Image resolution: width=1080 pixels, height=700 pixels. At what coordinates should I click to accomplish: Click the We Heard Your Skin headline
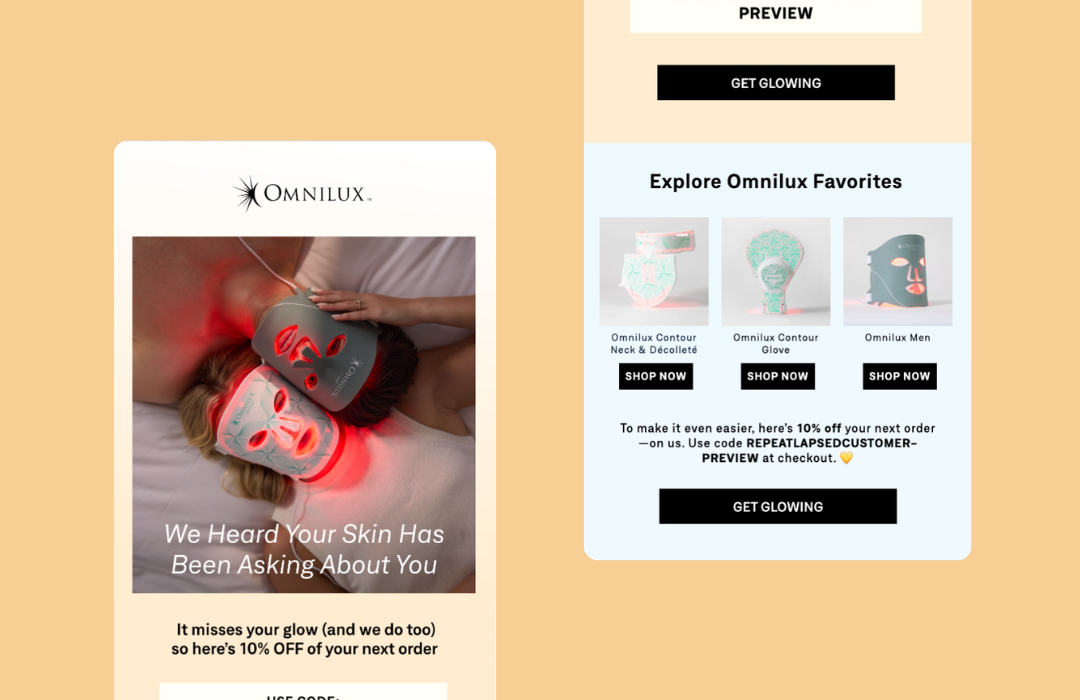[304, 549]
